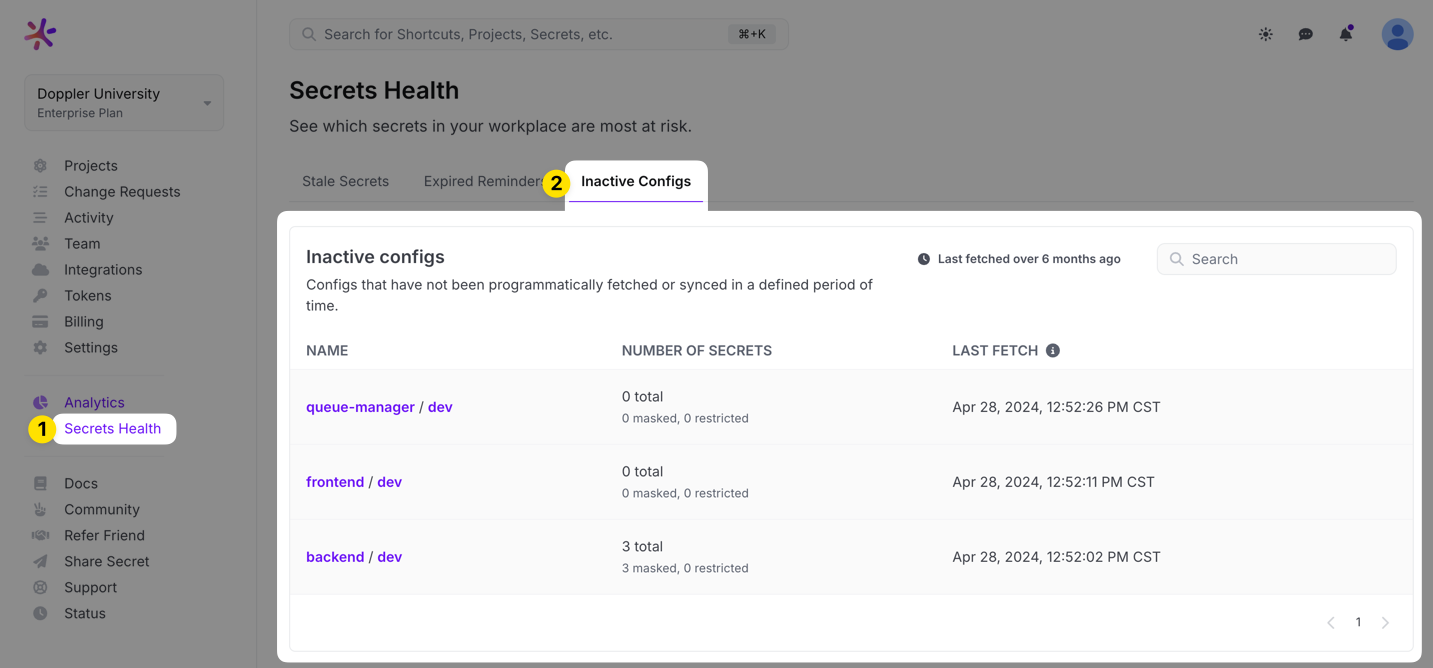Open the Team page
Screen dimensions: 1433x668
pos(82,244)
